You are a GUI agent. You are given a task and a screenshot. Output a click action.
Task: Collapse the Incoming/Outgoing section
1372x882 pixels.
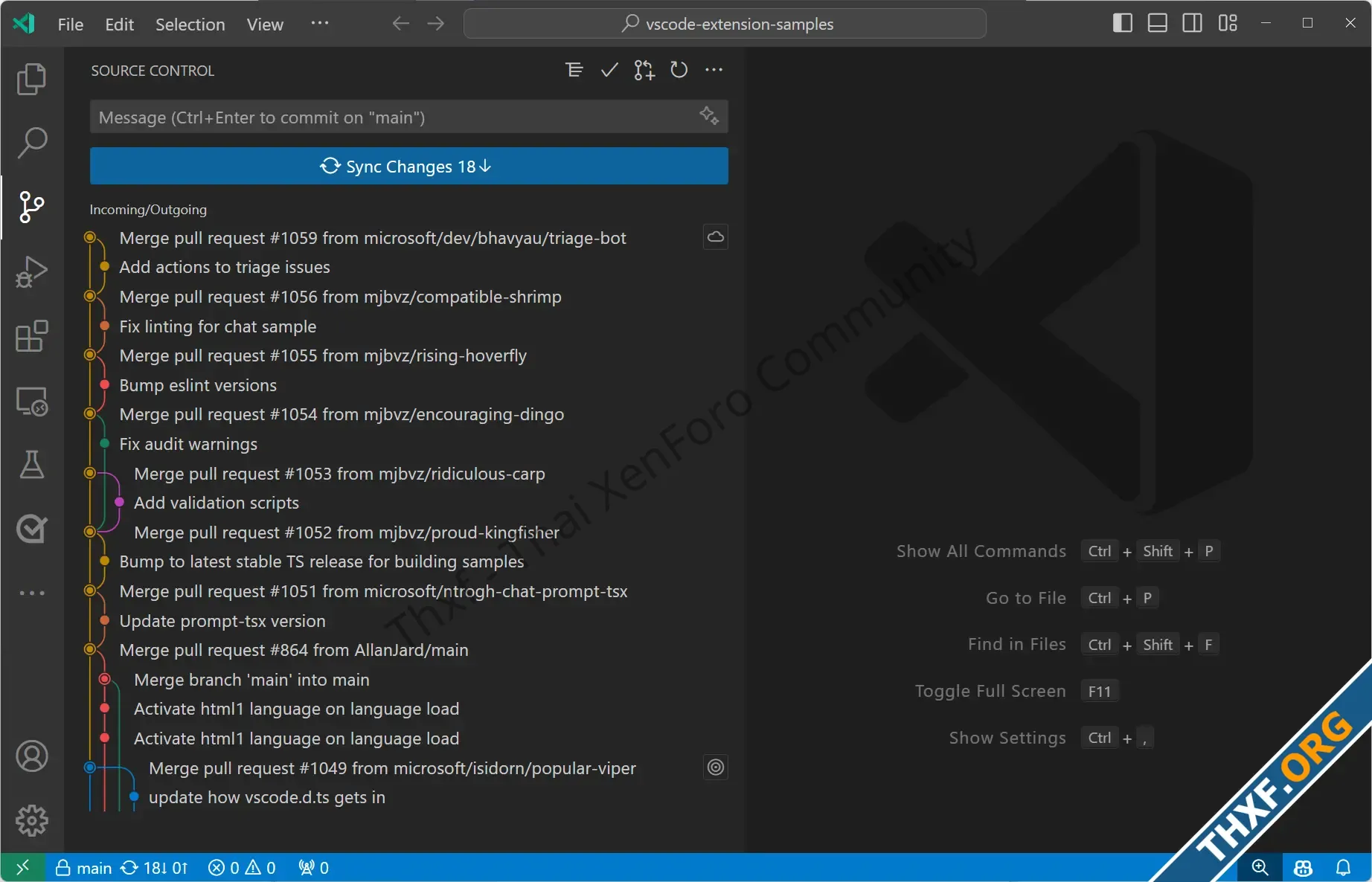click(148, 210)
